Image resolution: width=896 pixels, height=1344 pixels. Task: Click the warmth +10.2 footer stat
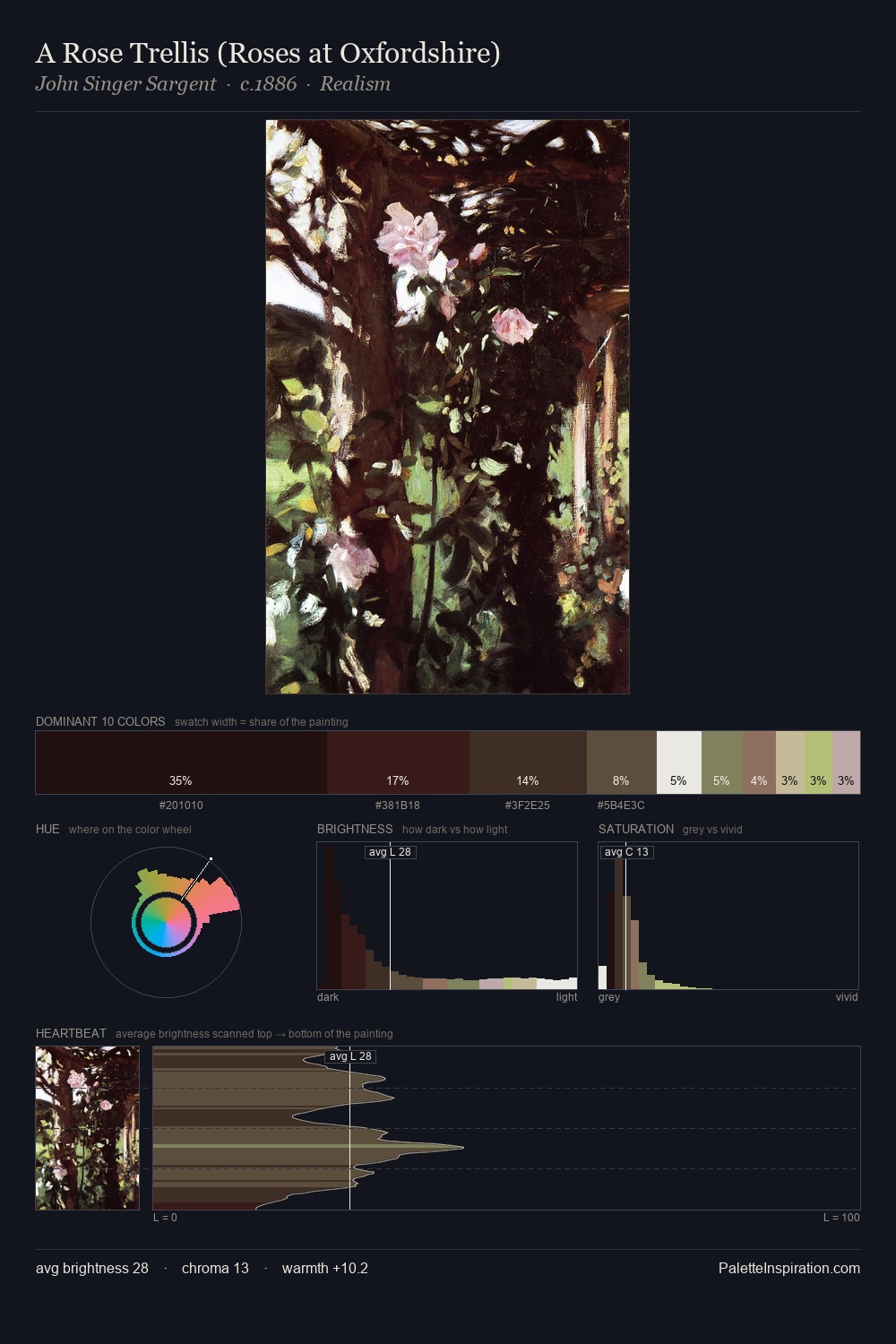pyautogui.click(x=325, y=1268)
